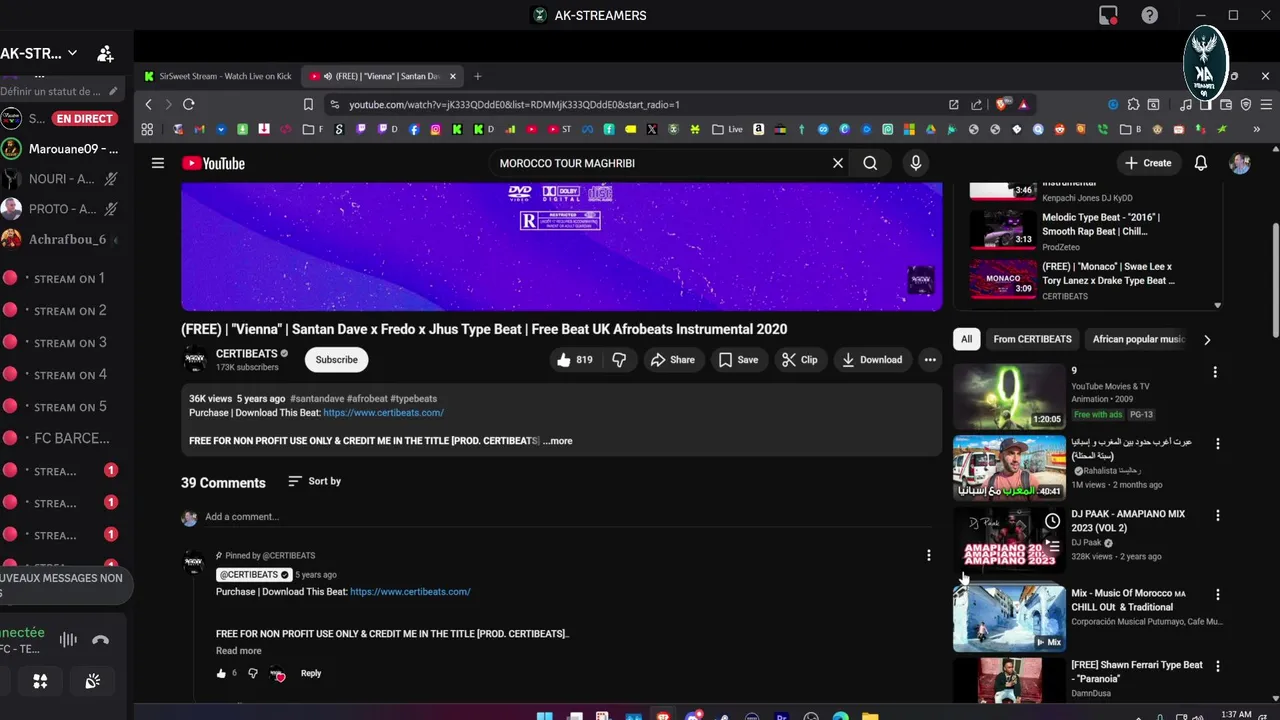This screenshot has width=1280, height=720.
Task: Open the Instagram bookmark
Action: pyautogui.click(x=436, y=129)
